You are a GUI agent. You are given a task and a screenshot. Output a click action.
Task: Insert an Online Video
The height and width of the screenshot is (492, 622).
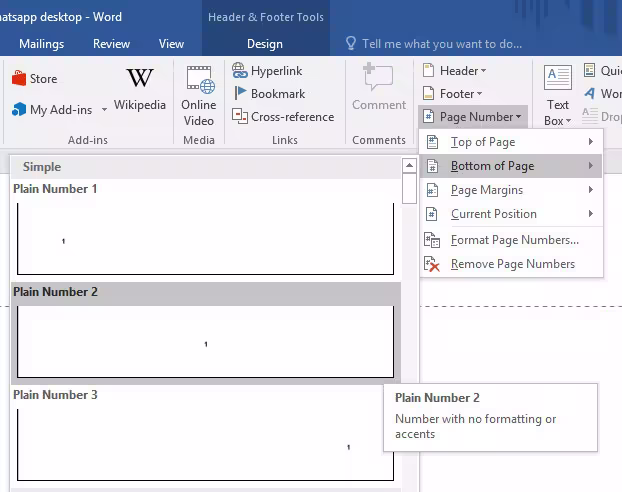[198, 81]
